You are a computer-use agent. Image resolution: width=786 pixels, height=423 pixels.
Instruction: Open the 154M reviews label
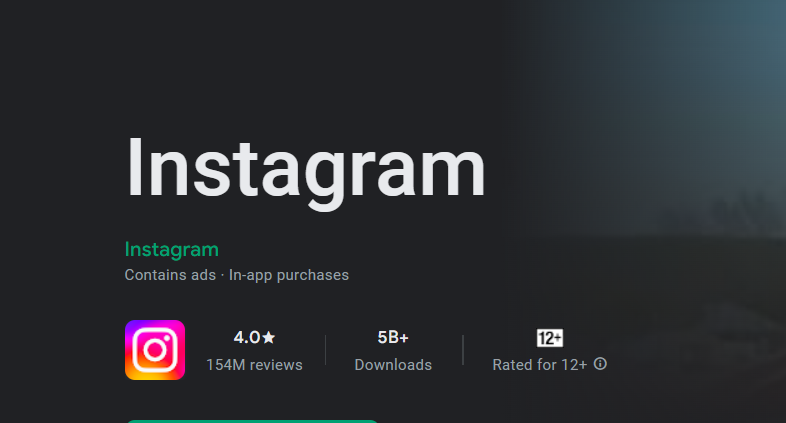click(254, 365)
